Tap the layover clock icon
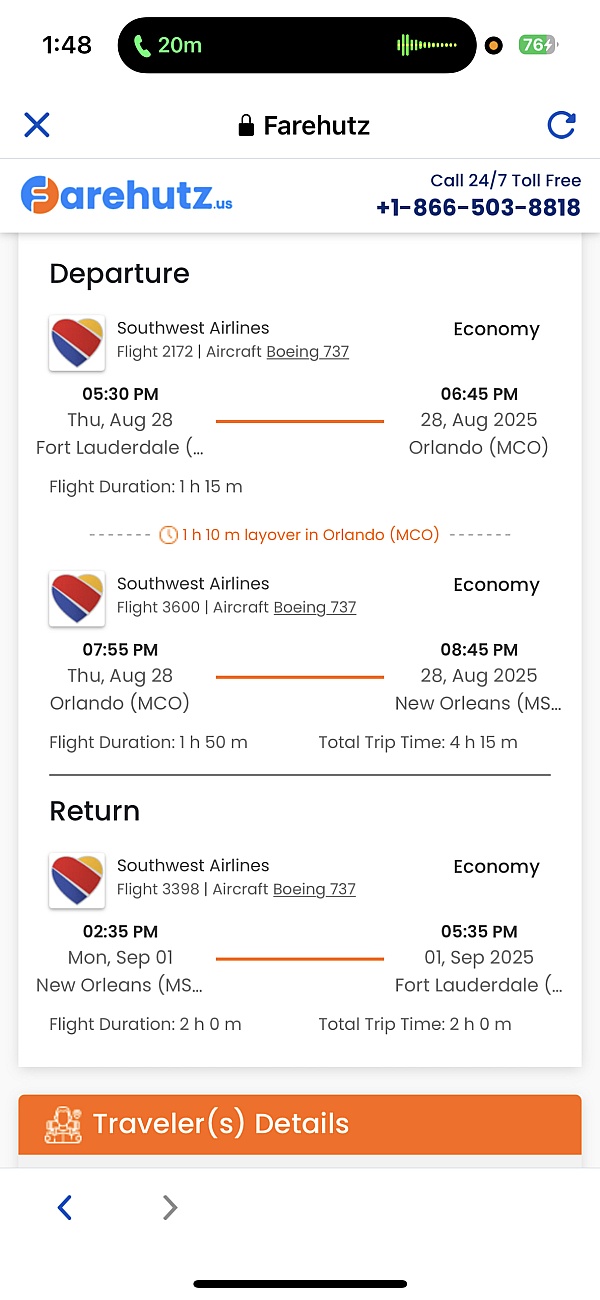Image resolution: width=600 pixels, height=1300 pixels. click(168, 535)
